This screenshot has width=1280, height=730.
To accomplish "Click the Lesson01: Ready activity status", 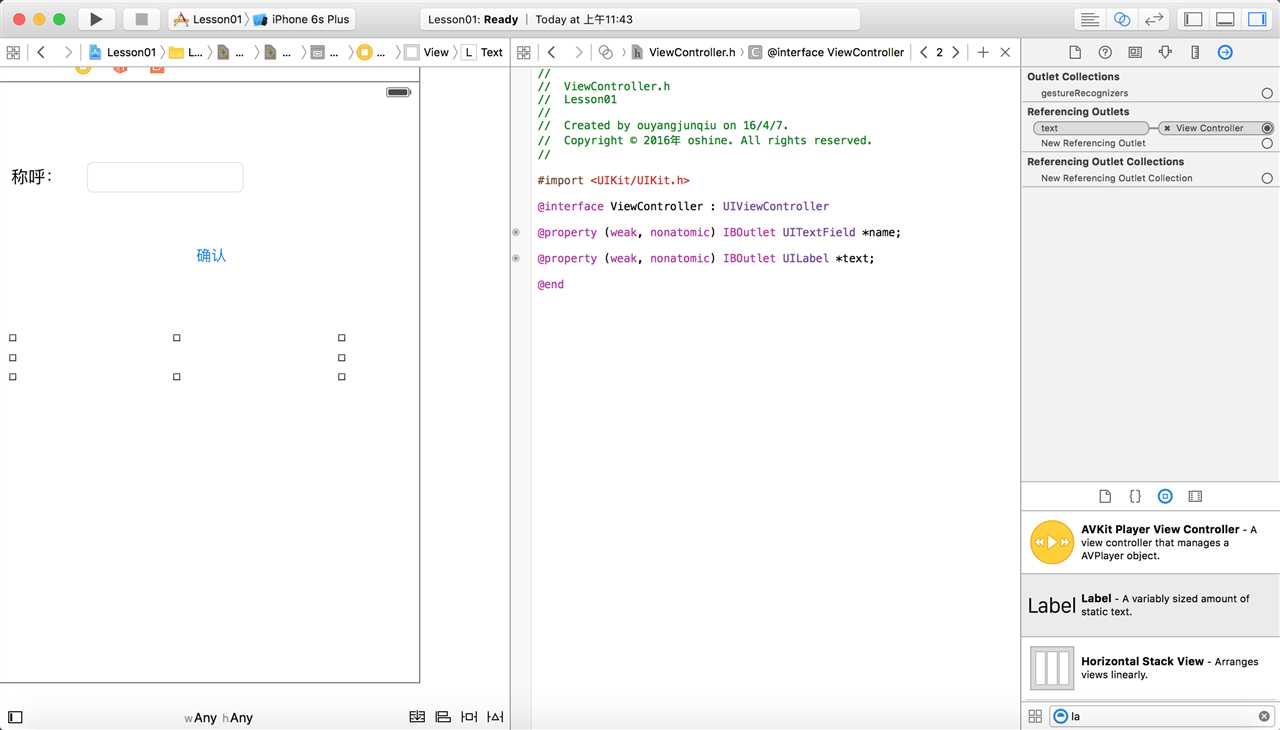I will tap(473, 19).
